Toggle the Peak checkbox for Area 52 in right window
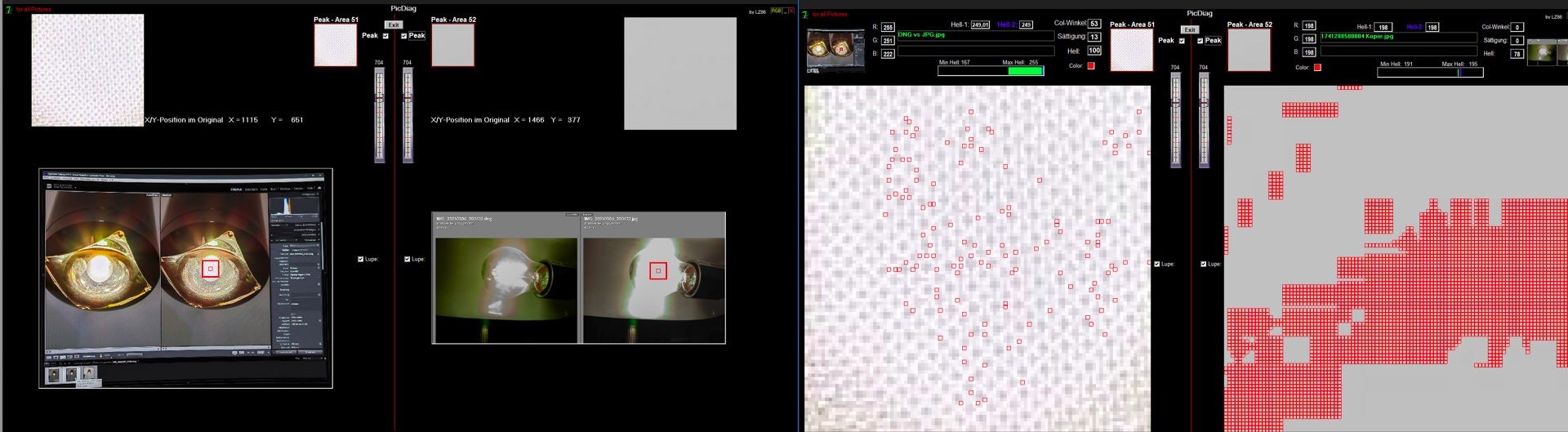 [x=1200, y=41]
